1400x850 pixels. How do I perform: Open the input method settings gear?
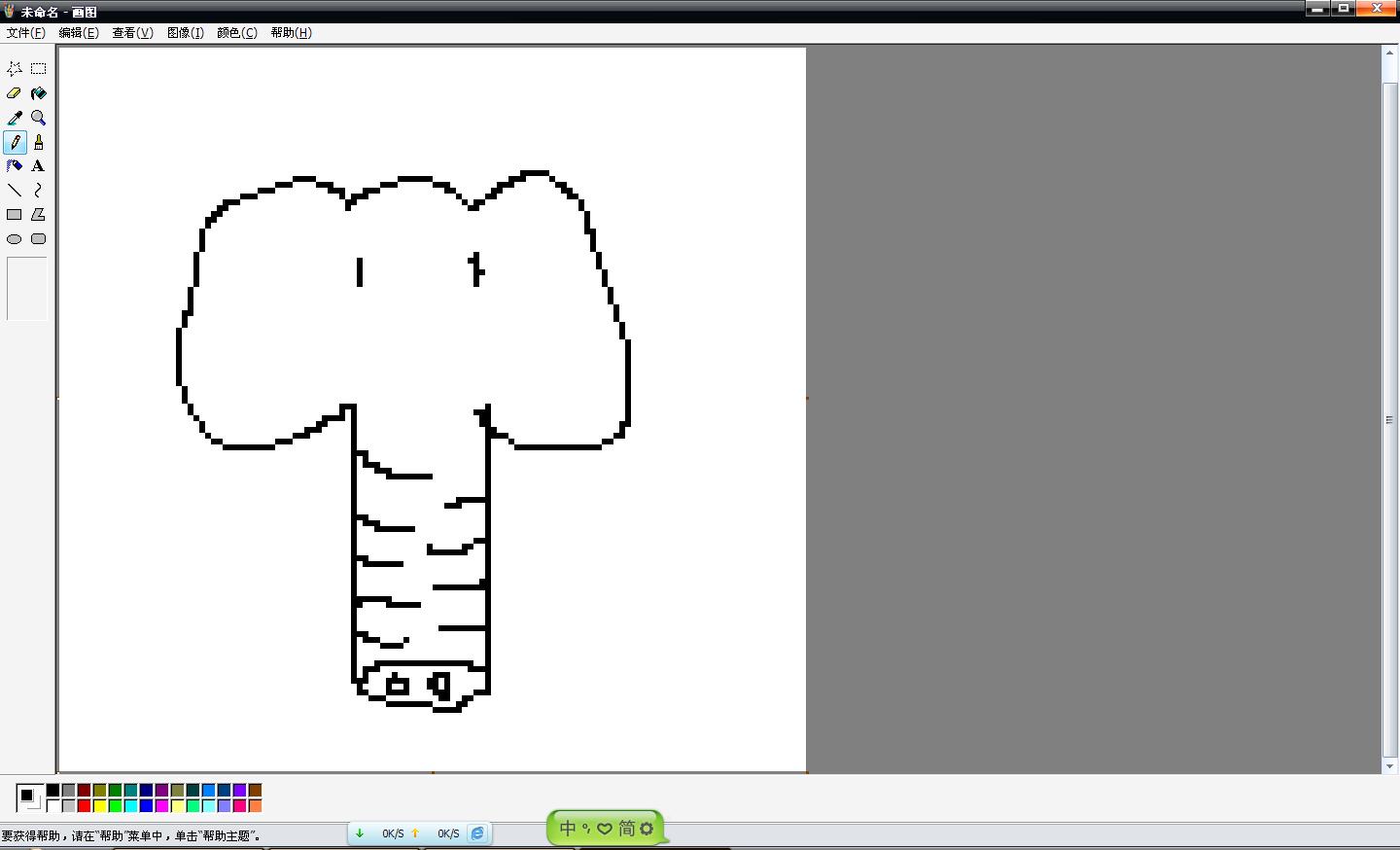click(x=647, y=829)
